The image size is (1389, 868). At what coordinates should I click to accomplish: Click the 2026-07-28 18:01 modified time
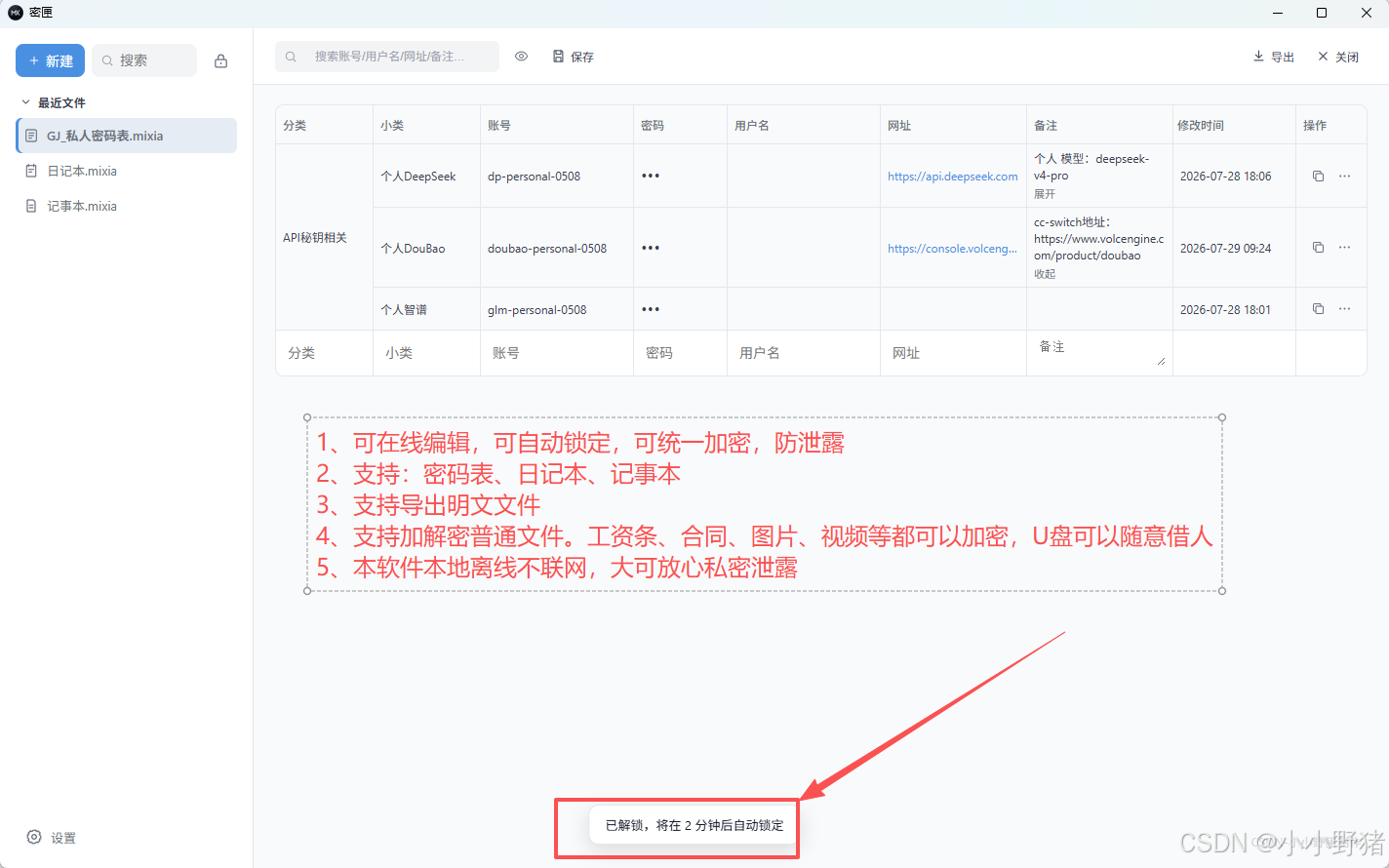click(1225, 310)
